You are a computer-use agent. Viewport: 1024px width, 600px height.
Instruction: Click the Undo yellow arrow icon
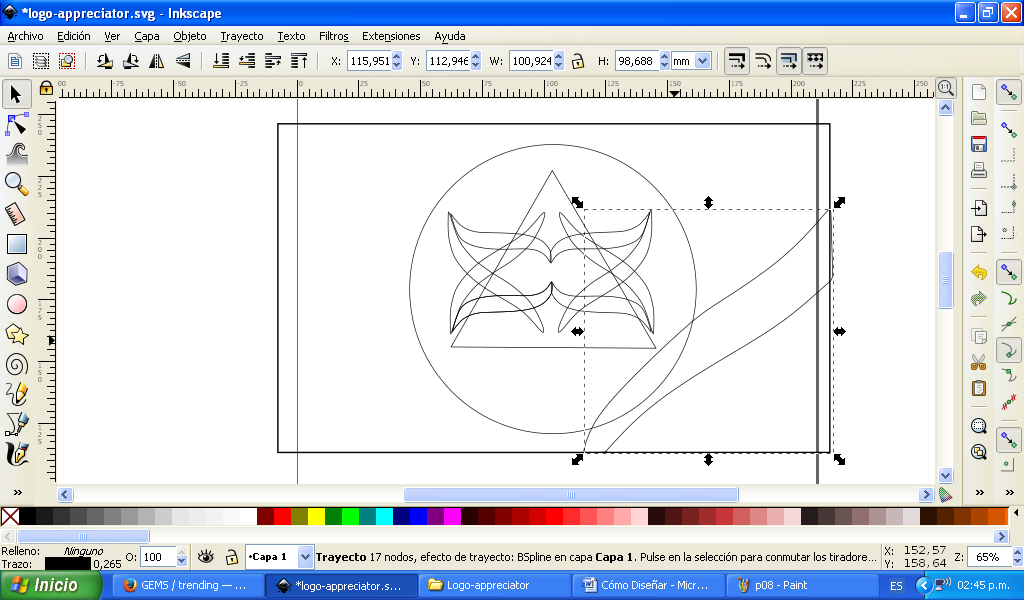[978, 272]
